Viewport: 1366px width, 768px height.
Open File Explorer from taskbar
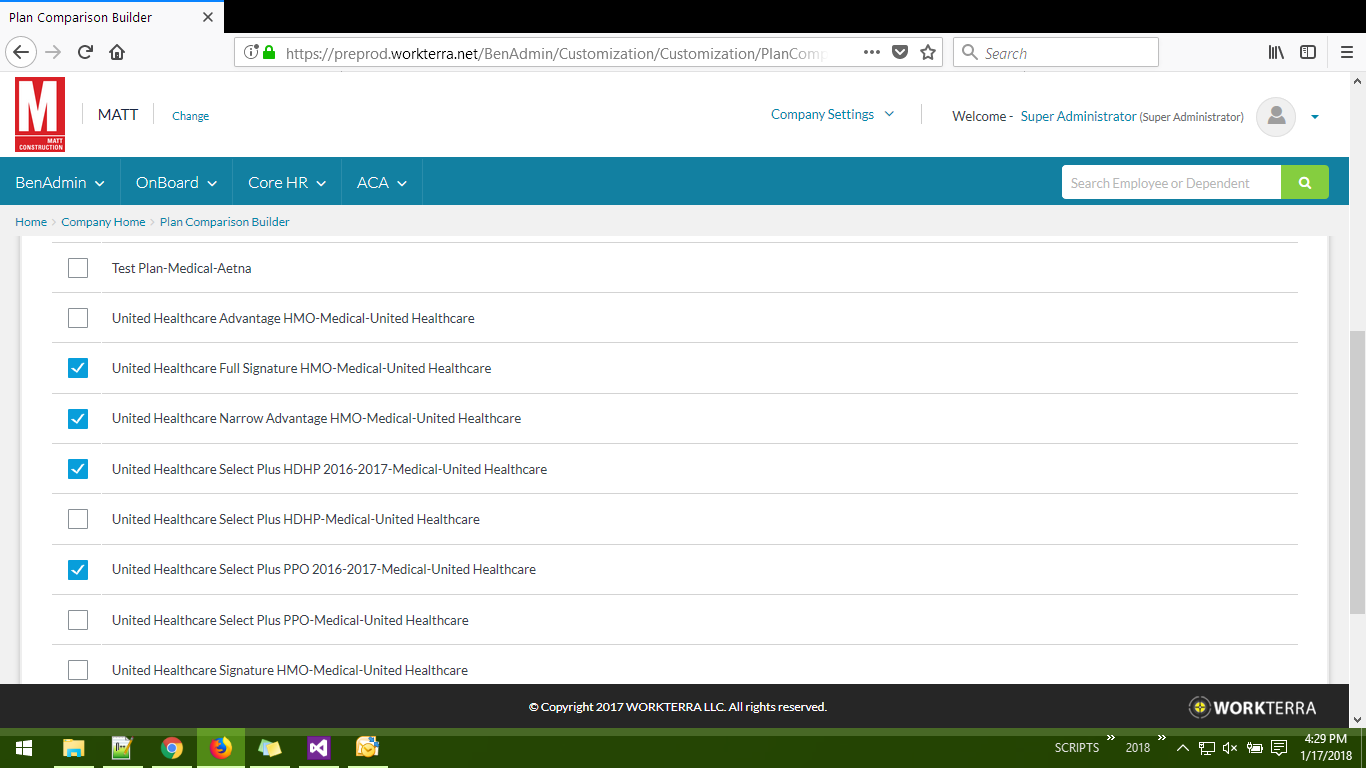coord(73,748)
